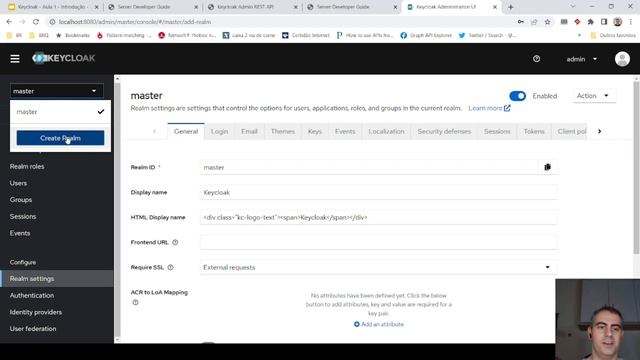The image size is (640, 360).
Task: Open the help question mark icon
Action: pos(536,59)
